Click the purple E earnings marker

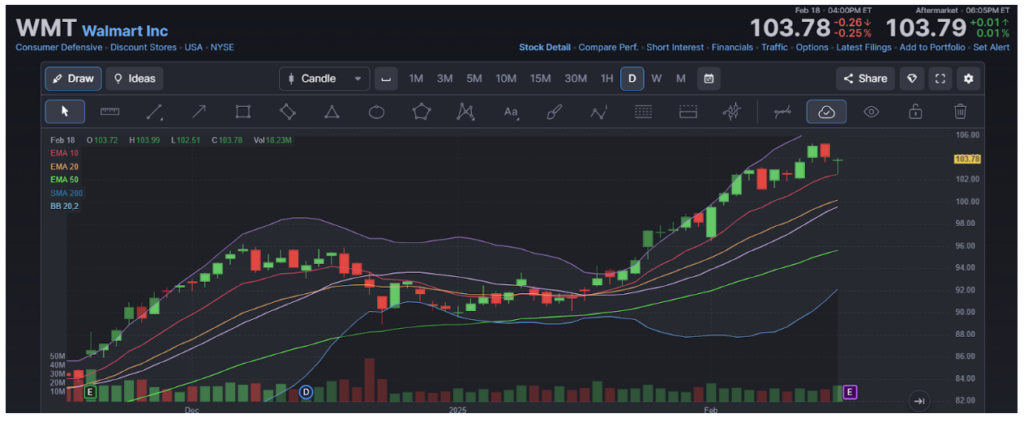(850, 392)
